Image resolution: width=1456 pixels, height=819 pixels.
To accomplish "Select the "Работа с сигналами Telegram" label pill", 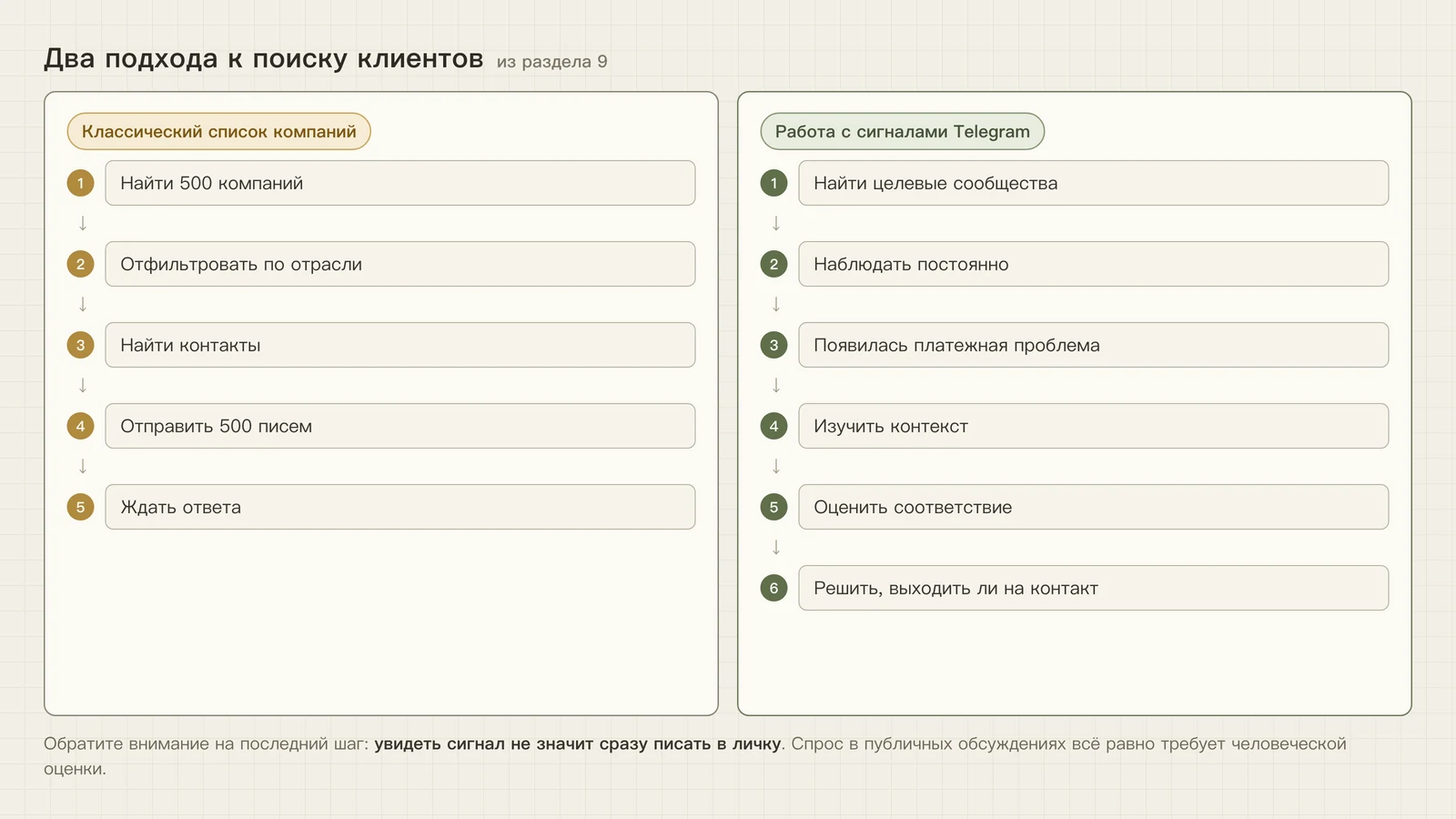I will click(903, 131).
